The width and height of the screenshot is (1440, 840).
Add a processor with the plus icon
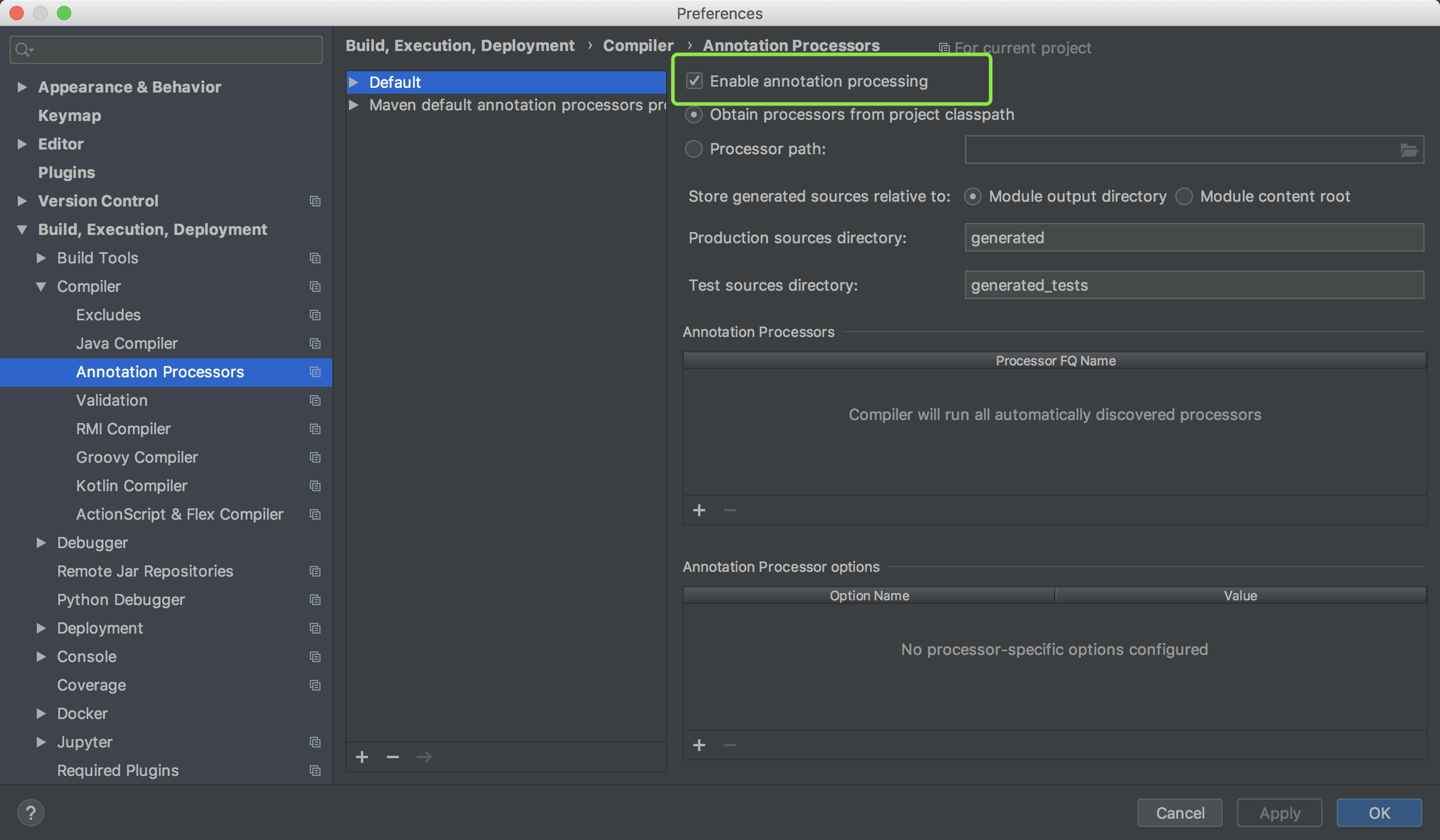[x=699, y=510]
